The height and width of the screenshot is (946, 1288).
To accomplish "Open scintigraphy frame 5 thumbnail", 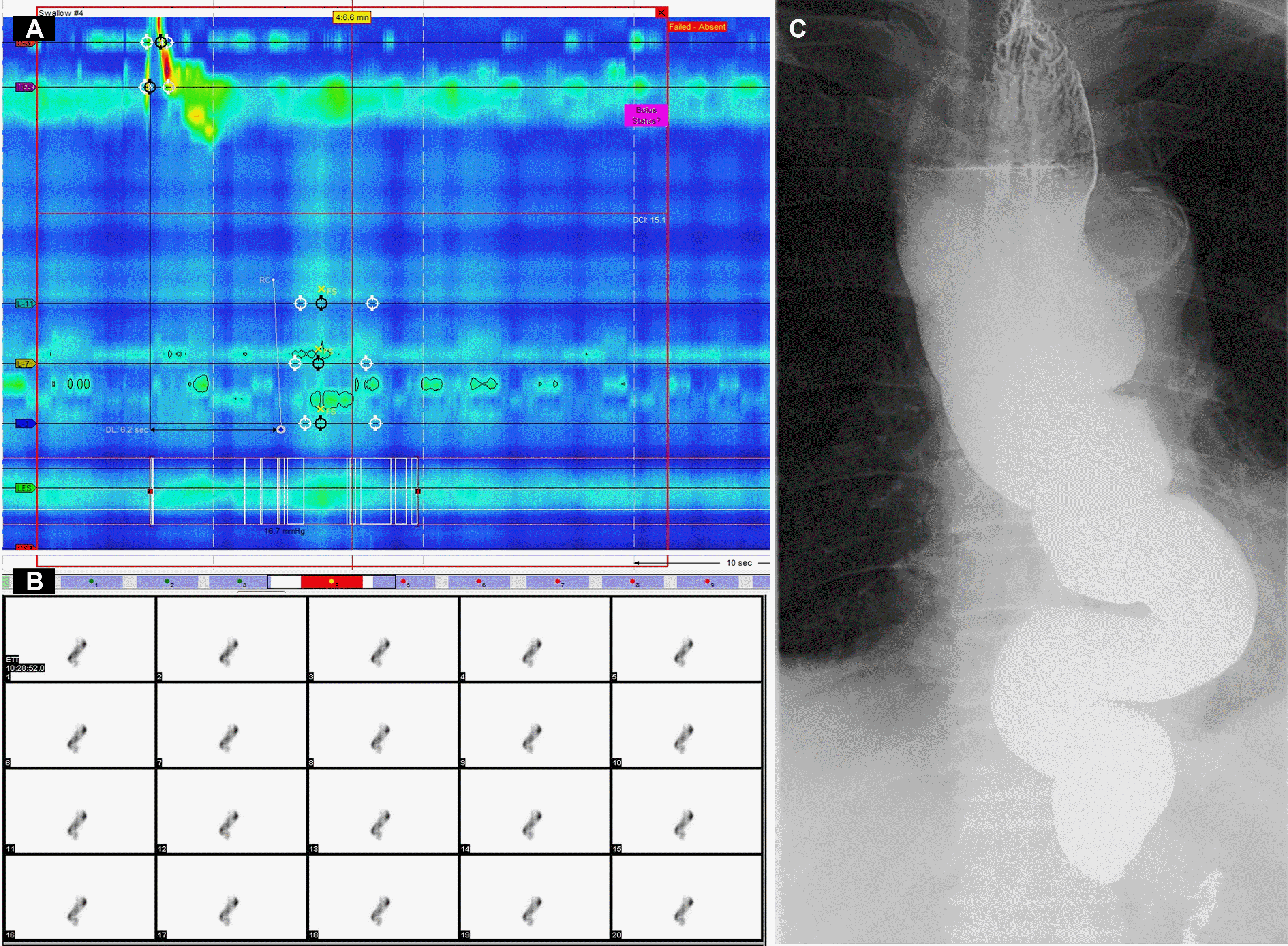I will tap(686, 639).
